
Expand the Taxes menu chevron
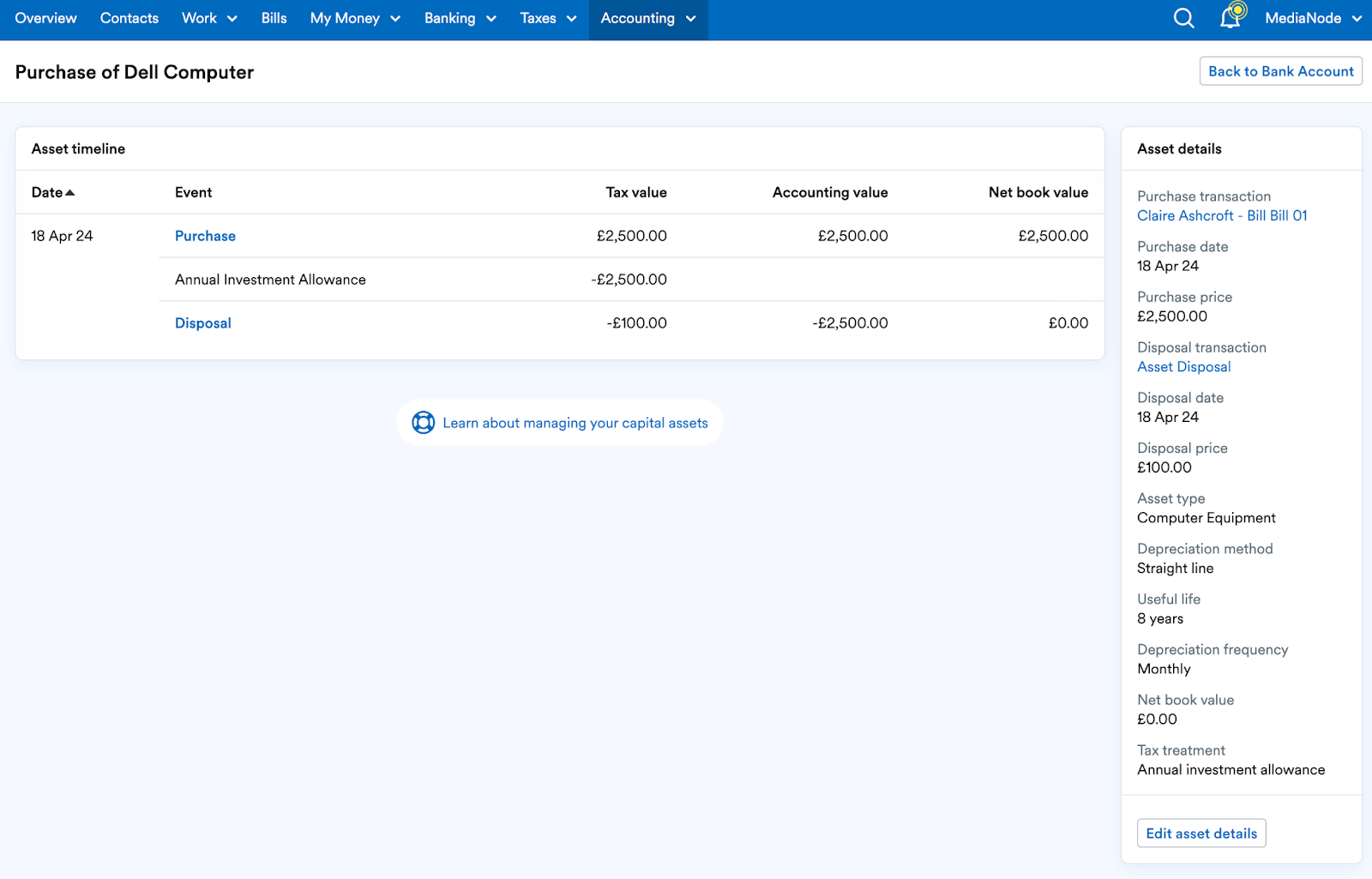572,19
